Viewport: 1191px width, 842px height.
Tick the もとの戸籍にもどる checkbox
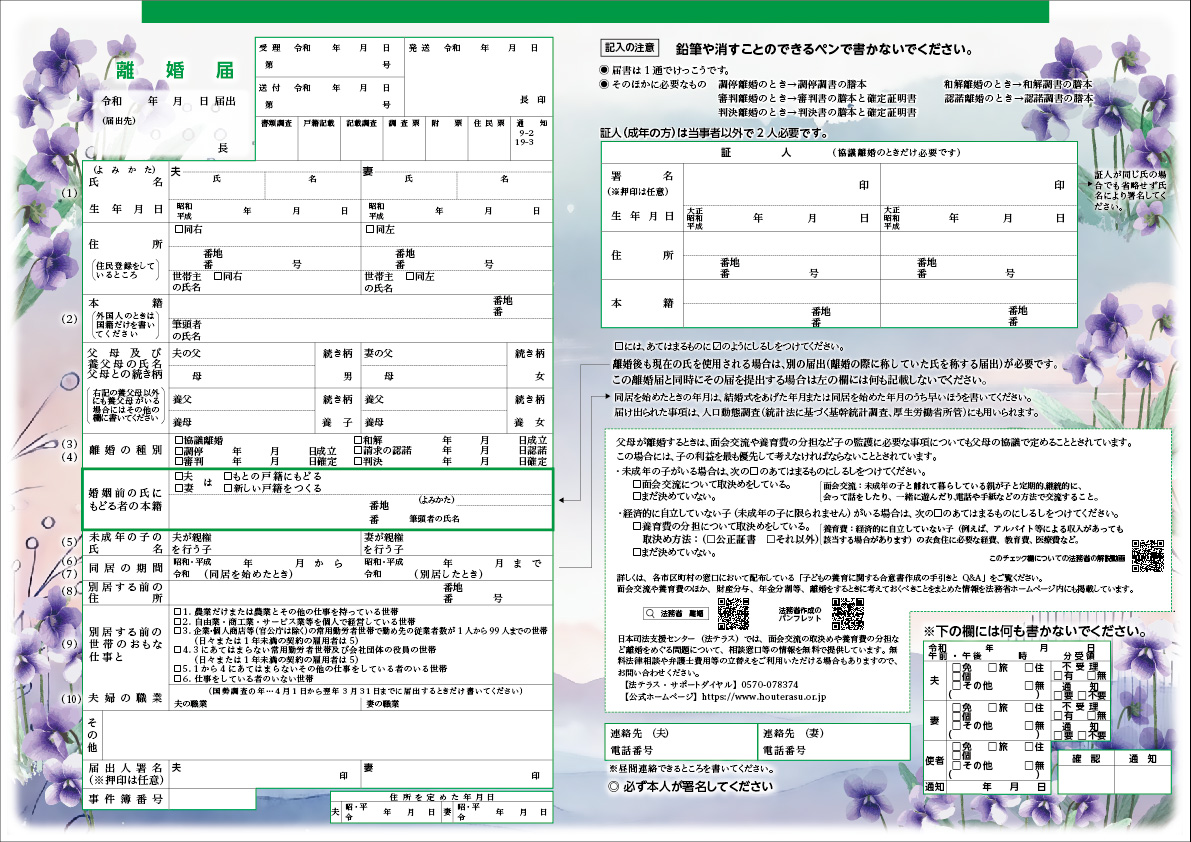(x=228, y=477)
